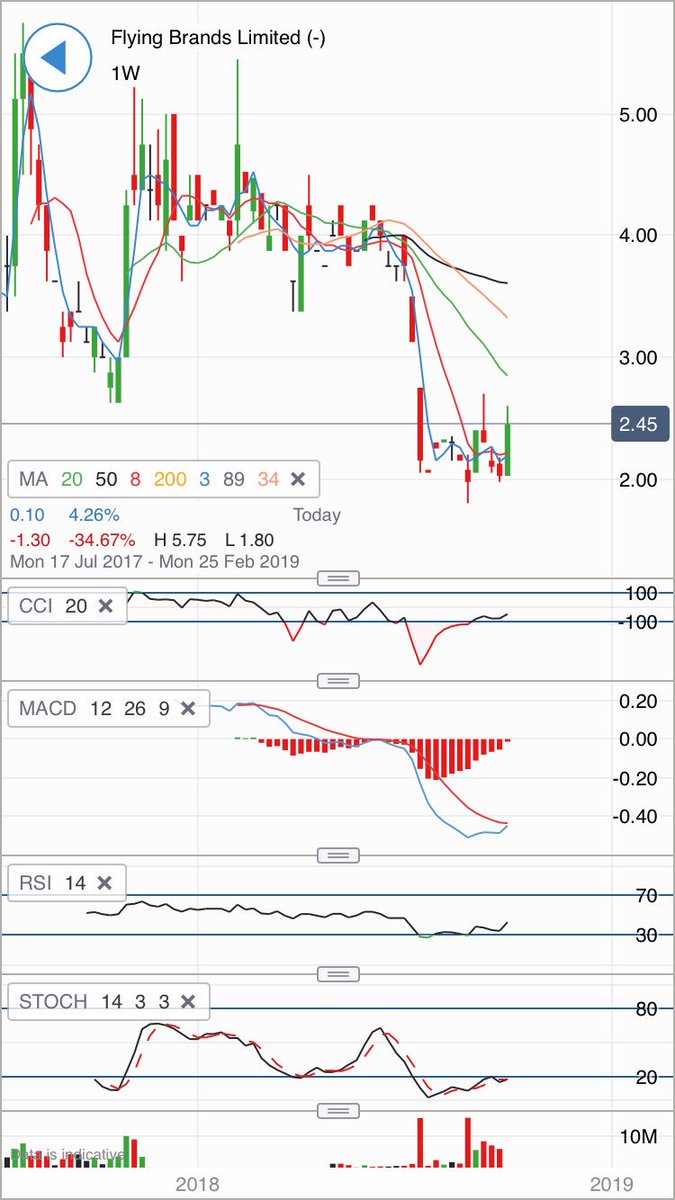Click the 5.00 price axis label
This screenshot has height=1200, width=675.
pyautogui.click(x=637, y=114)
